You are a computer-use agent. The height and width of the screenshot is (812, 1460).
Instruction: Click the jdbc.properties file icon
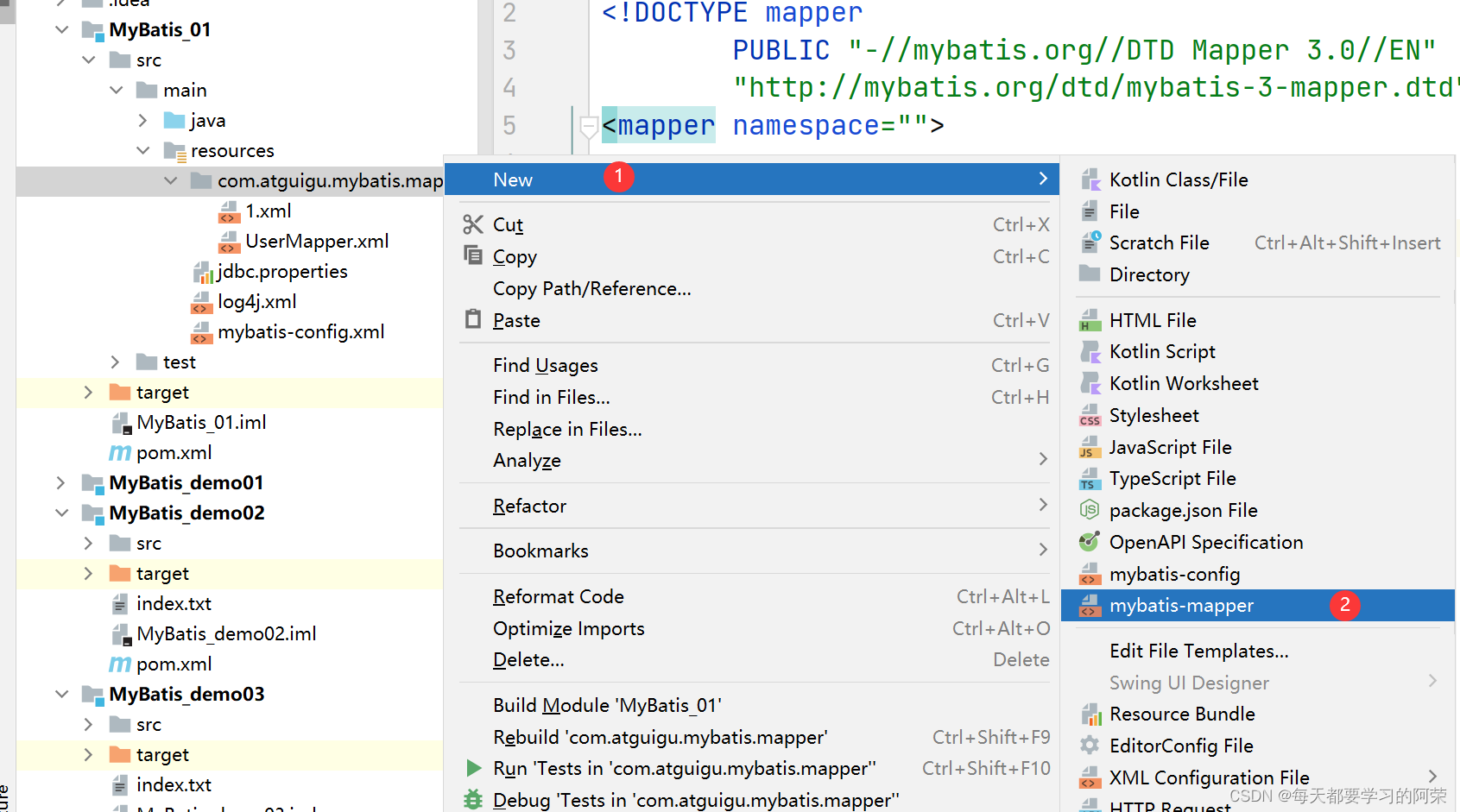(202, 272)
